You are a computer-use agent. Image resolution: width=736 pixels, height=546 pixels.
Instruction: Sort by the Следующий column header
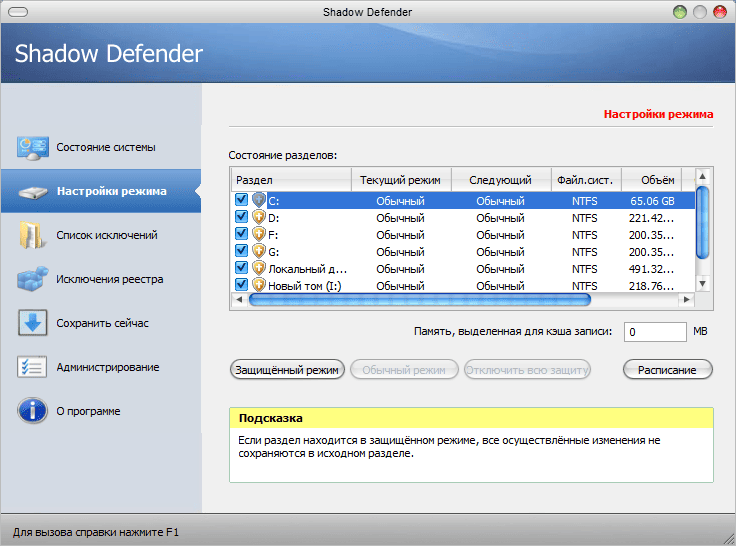point(500,180)
